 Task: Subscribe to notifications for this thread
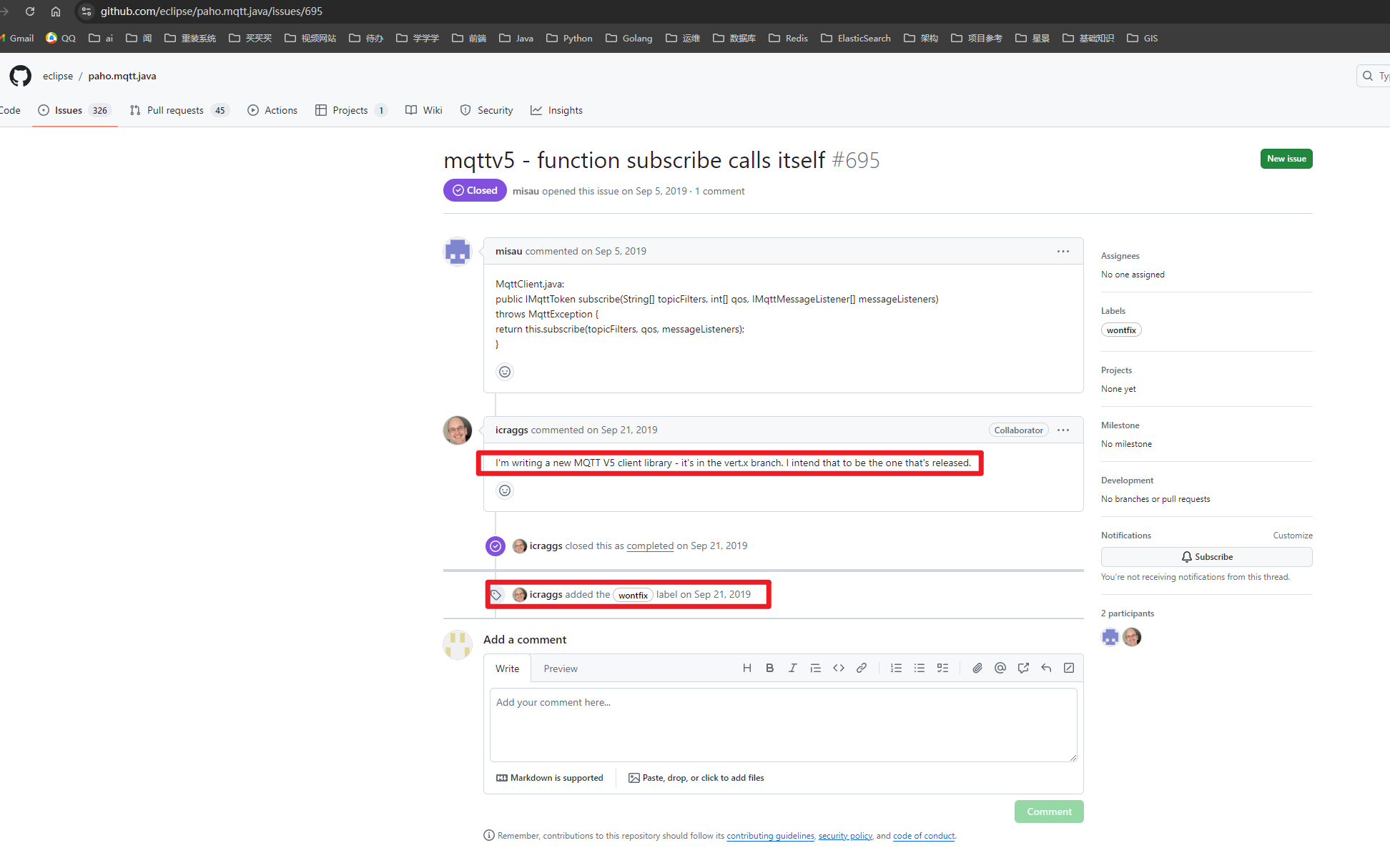tap(1206, 556)
